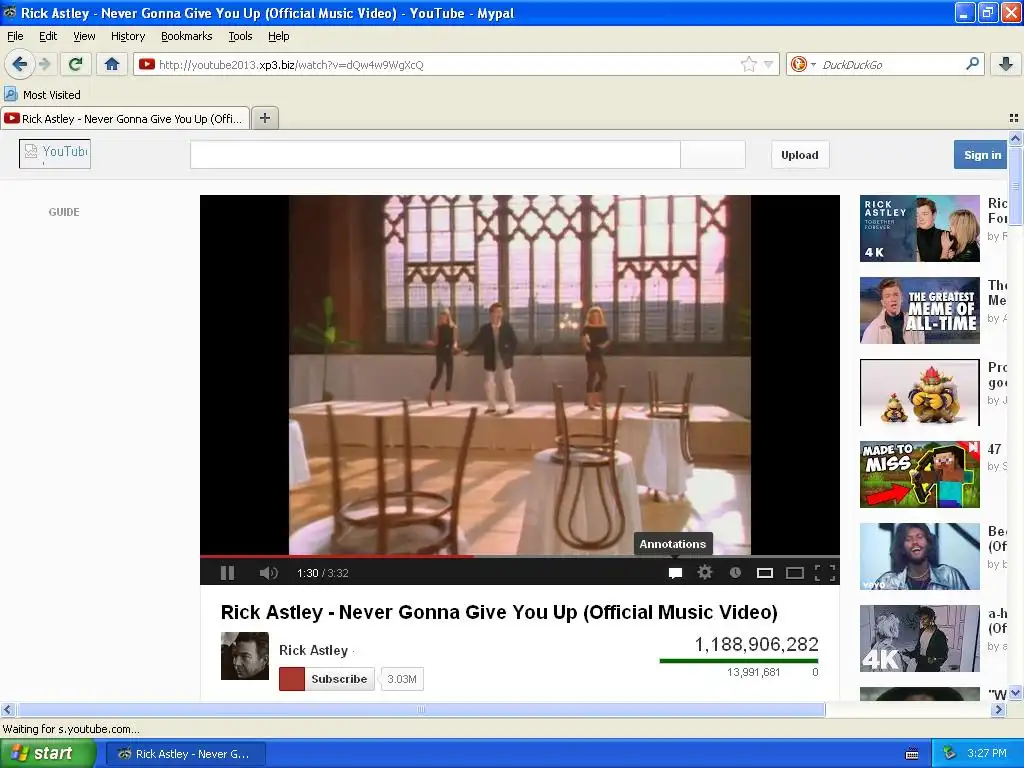This screenshot has height=768, width=1024.
Task: Reload the current page
Action: click(76, 64)
